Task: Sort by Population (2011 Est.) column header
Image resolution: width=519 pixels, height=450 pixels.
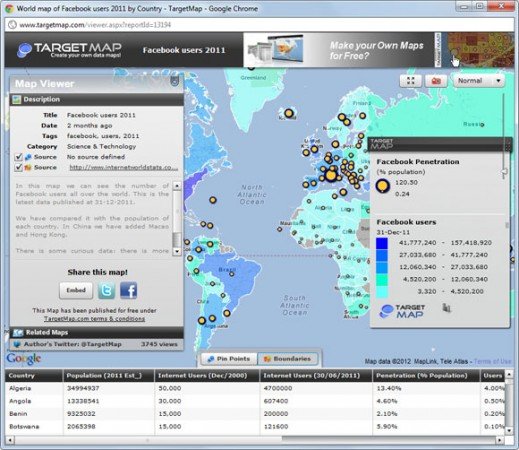Action: [x=109, y=376]
